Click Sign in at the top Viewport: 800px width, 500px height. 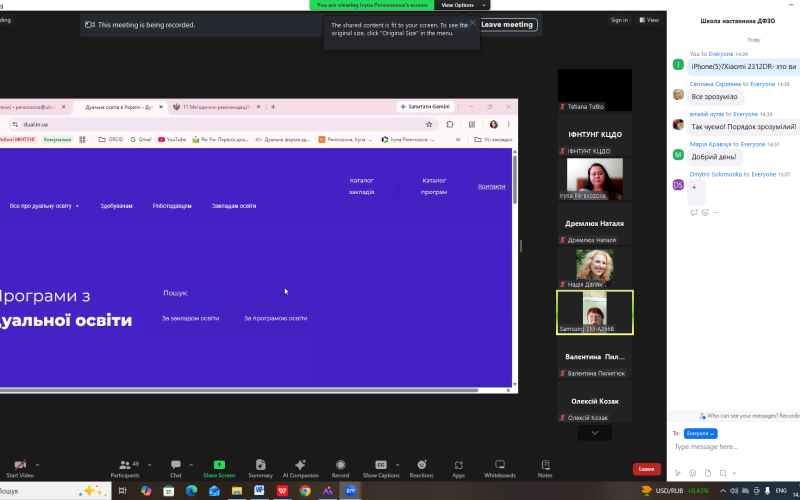coord(619,20)
